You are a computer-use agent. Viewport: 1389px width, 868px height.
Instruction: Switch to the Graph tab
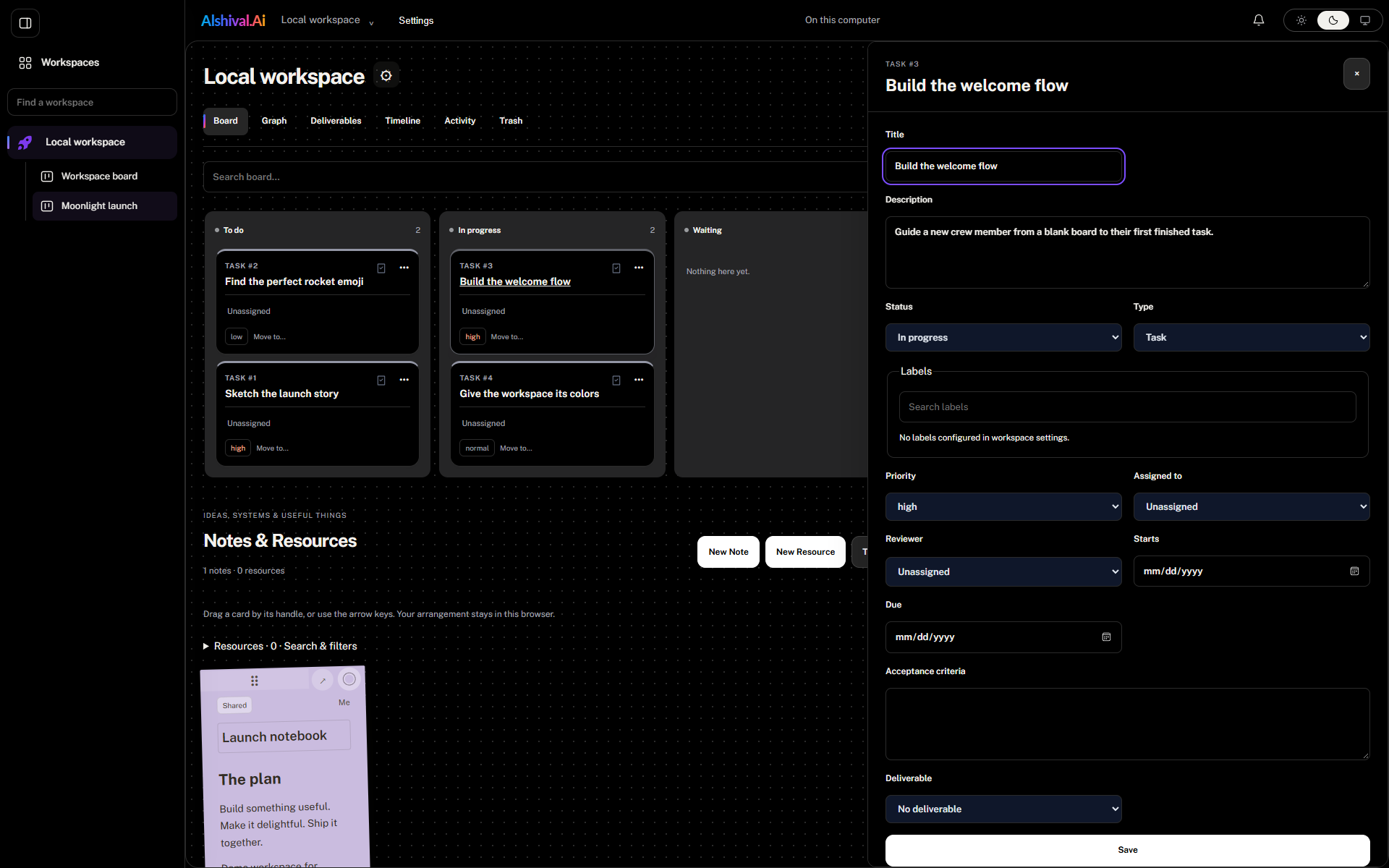click(274, 121)
